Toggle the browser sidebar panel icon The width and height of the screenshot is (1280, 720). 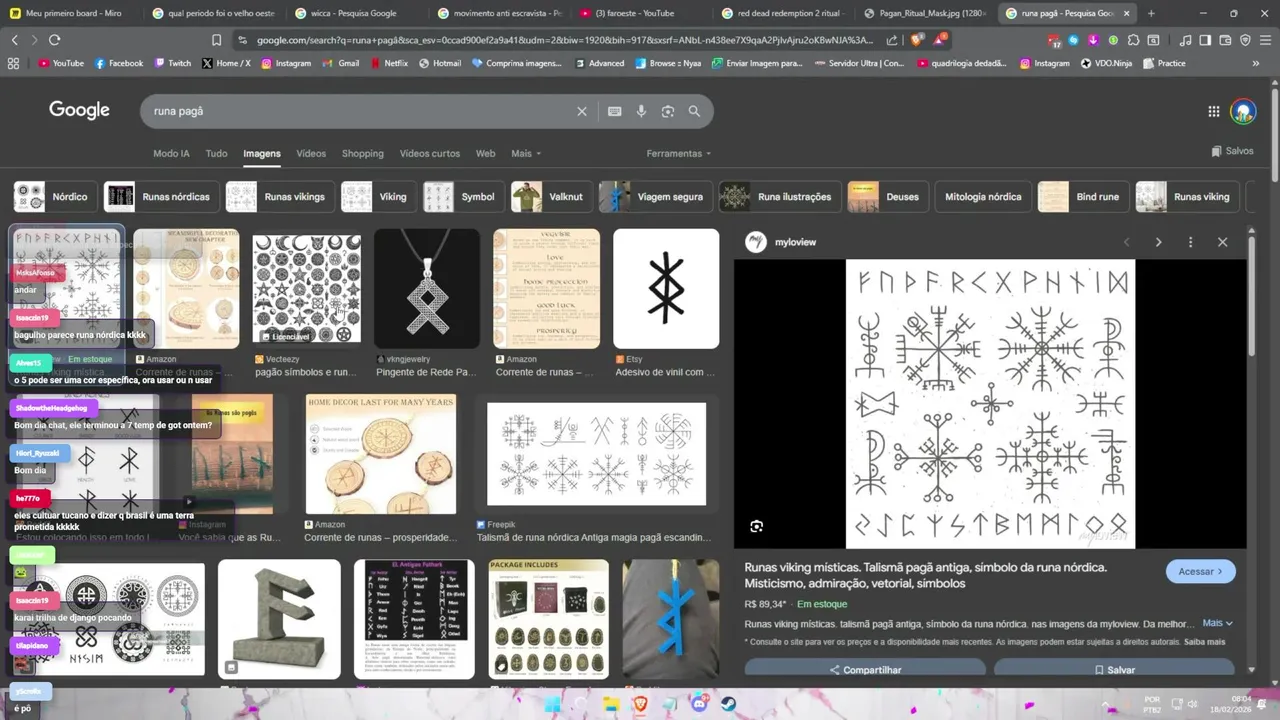coord(1205,40)
